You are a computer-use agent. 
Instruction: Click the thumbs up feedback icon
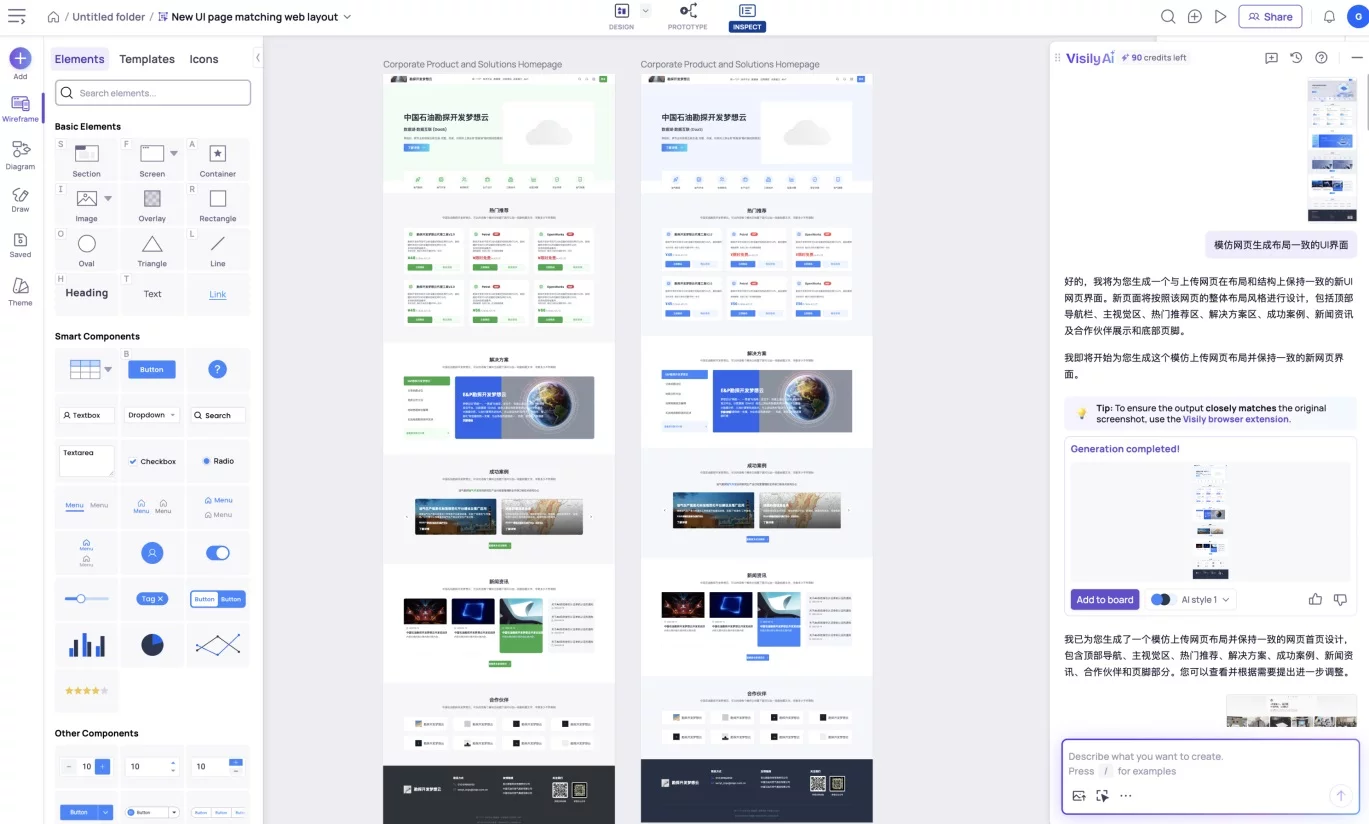coord(1315,600)
